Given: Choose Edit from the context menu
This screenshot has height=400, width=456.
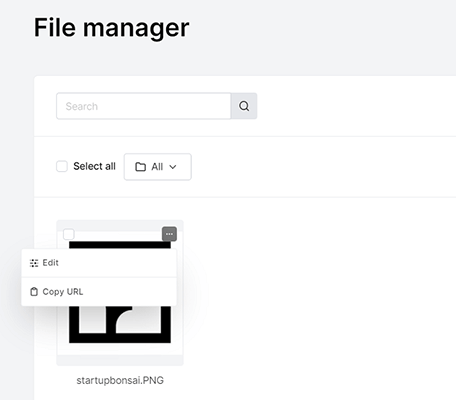Looking at the screenshot, I should (x=99, y=263).
